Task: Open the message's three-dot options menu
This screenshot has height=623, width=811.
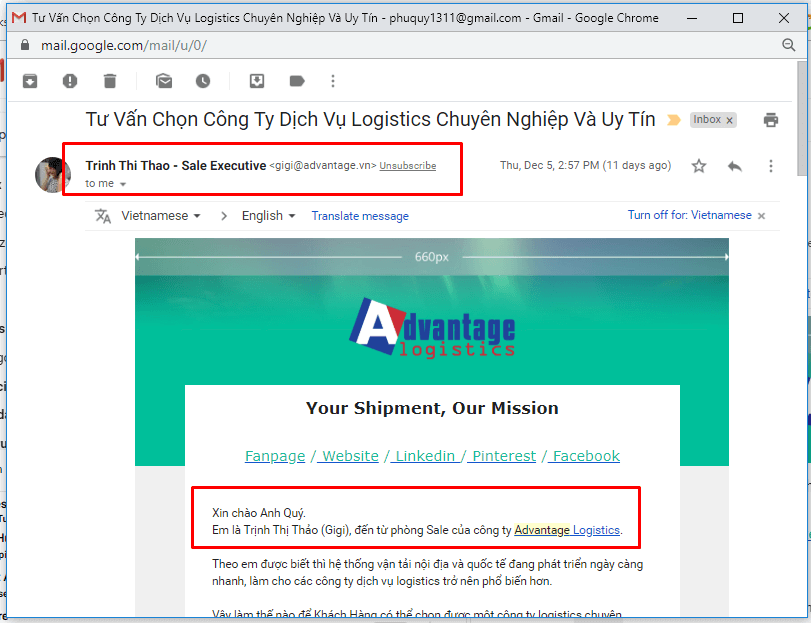Action: coord(771,167)
